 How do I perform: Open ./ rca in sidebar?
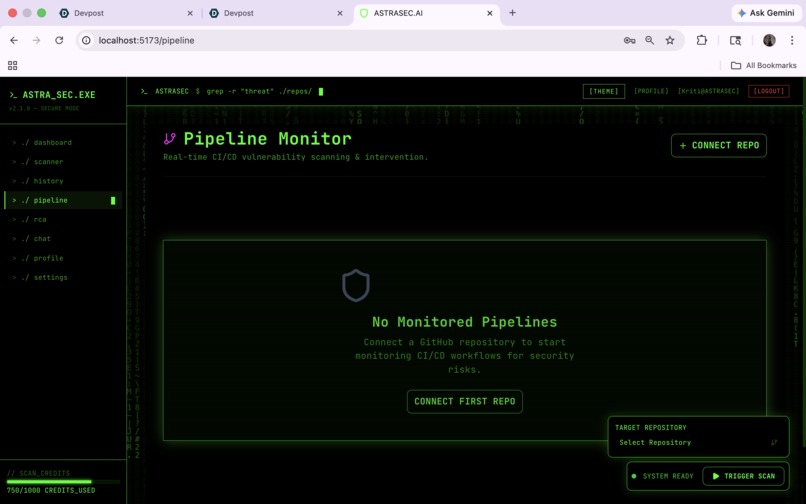tap(63, 220)
